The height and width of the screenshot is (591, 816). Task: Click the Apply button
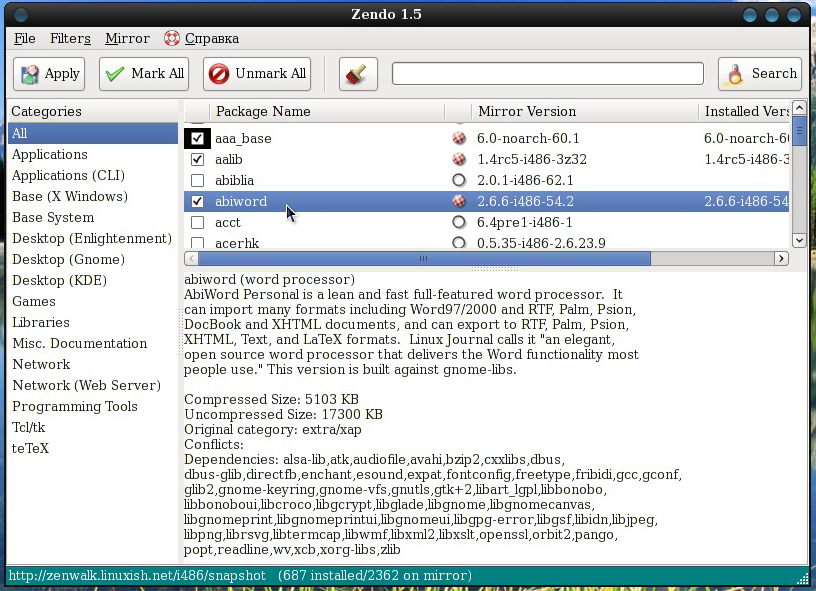[49, 74]
